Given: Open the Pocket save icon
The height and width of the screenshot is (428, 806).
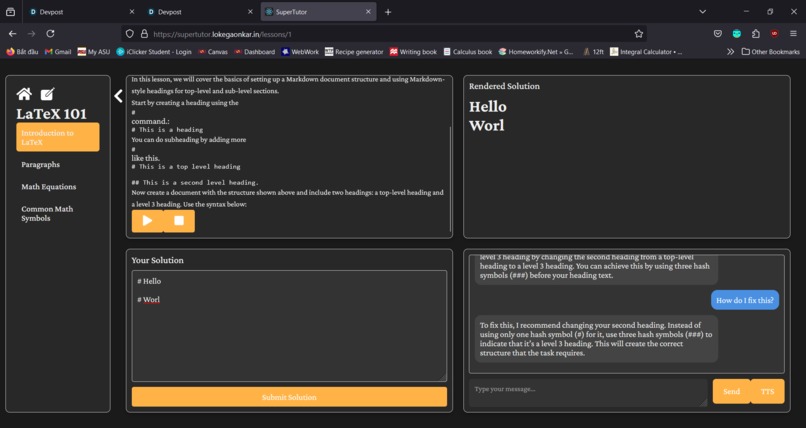Looking at the screenshot, I should [x=718, y=34].
